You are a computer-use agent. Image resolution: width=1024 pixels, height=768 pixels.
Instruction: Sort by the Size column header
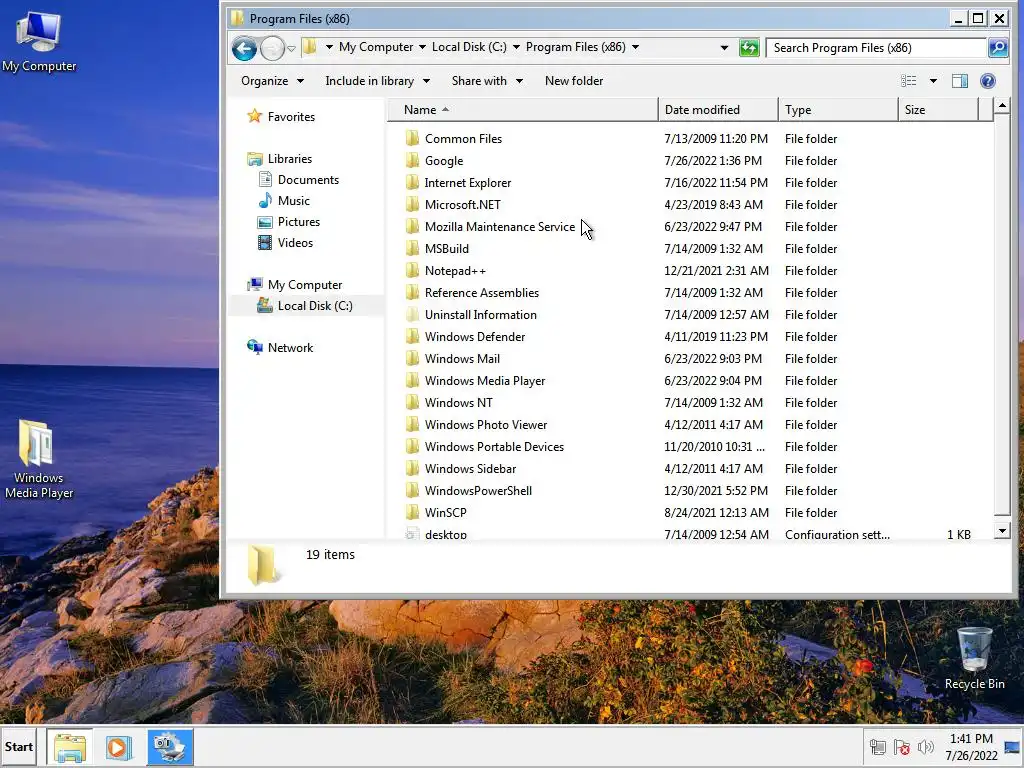coord(938,110)
